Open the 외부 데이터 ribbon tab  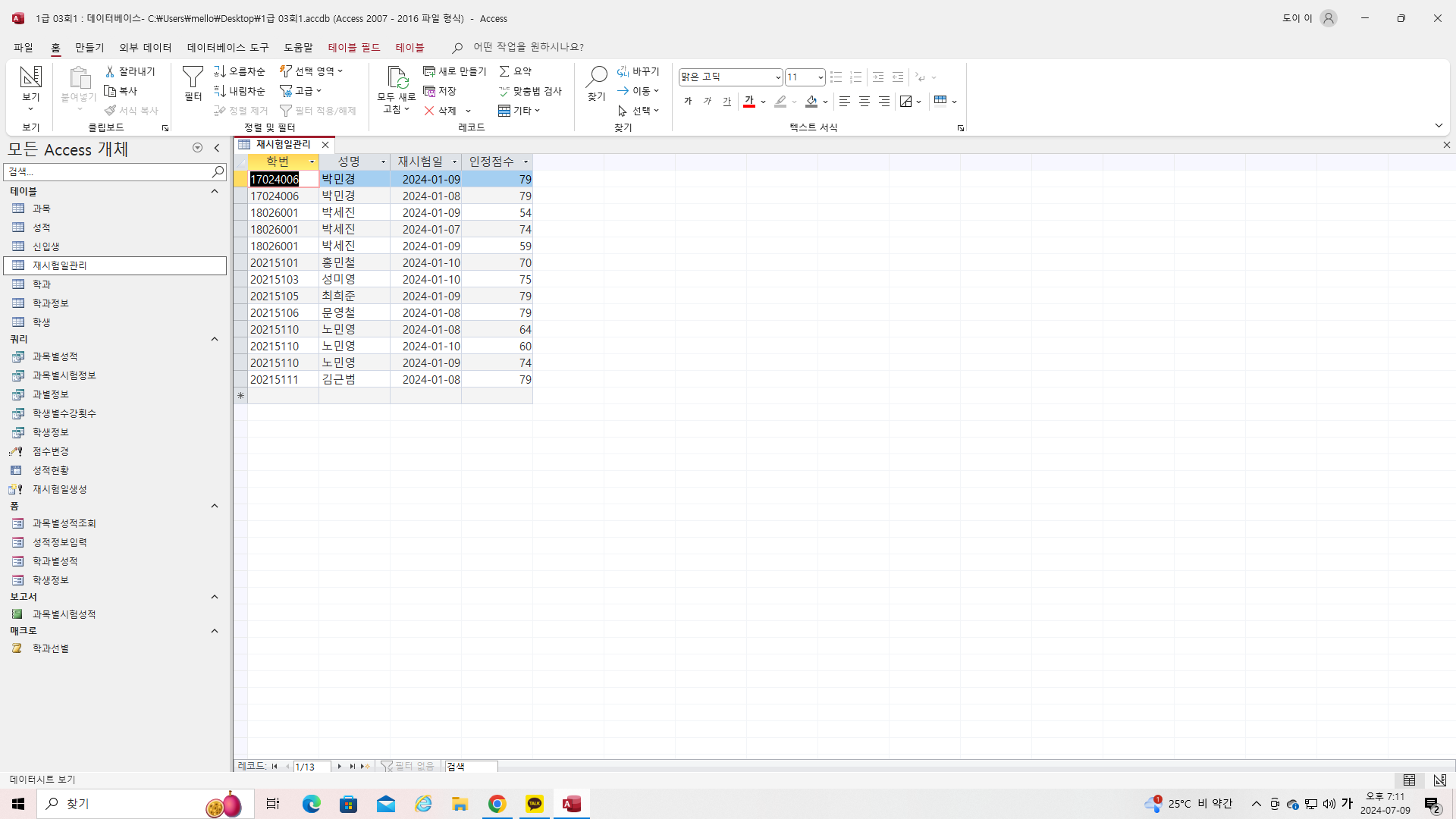tap(146, 47)
